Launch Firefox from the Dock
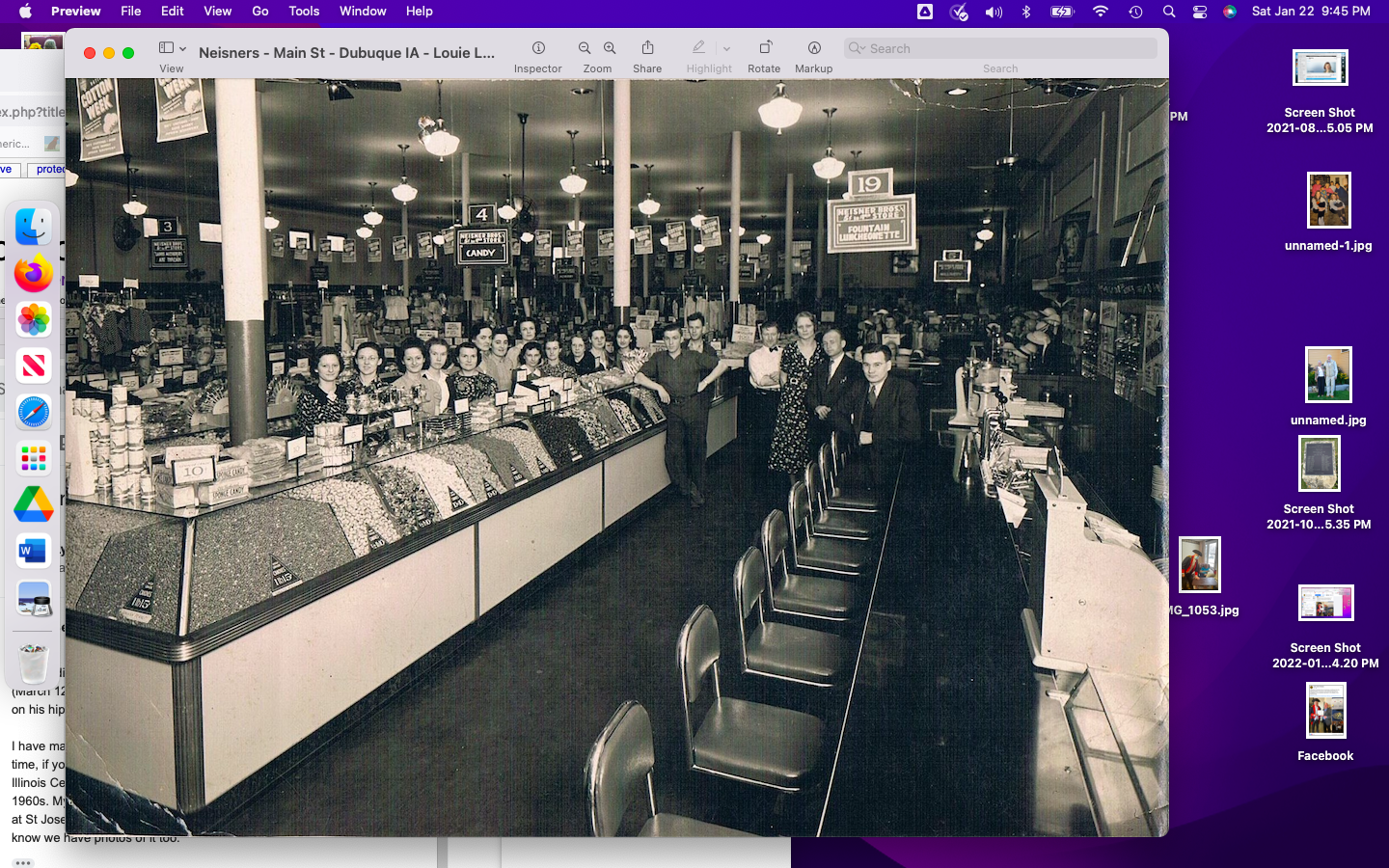The image size is (1389, 868). (x=34, y=274)
